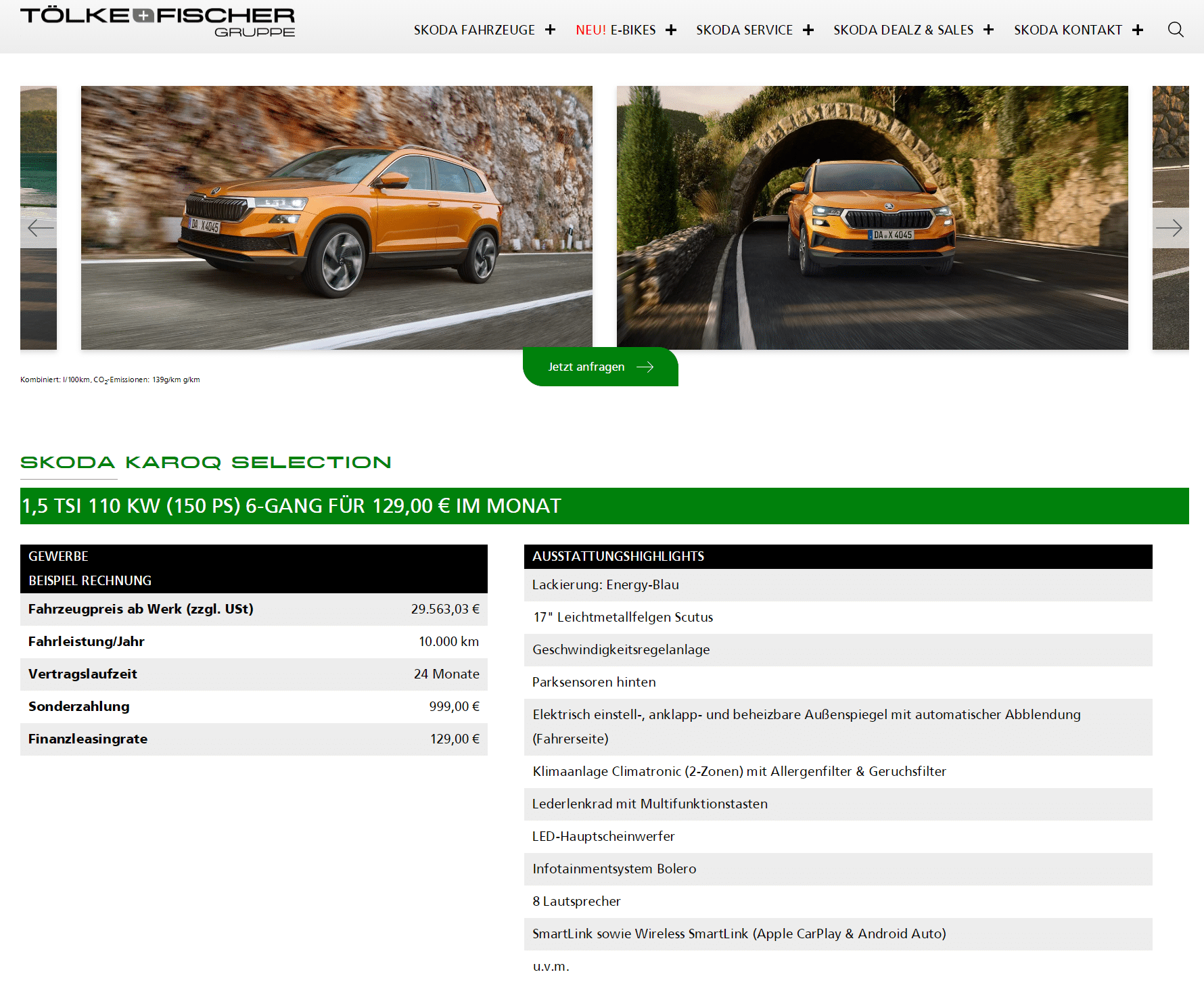Image resolution: width=1204 pixels, height=989 pixels.
Task: Click the Tölke+Fischer Gruppe logo
Action: click(x=158, y=22)
